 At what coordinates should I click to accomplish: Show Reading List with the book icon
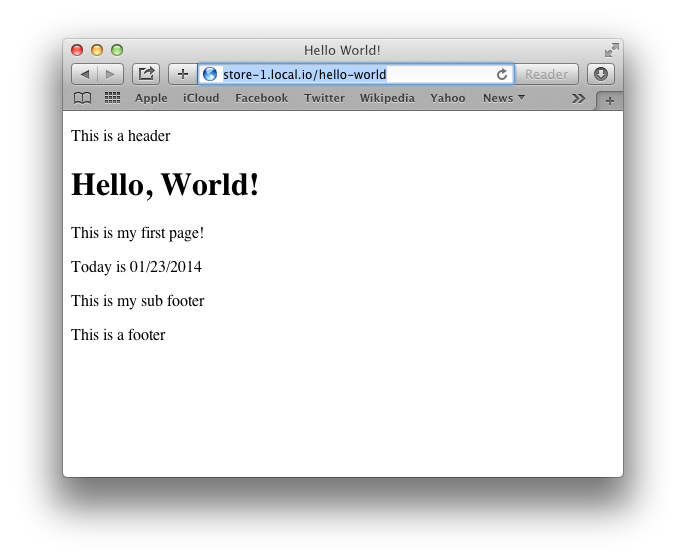(82, 98)
